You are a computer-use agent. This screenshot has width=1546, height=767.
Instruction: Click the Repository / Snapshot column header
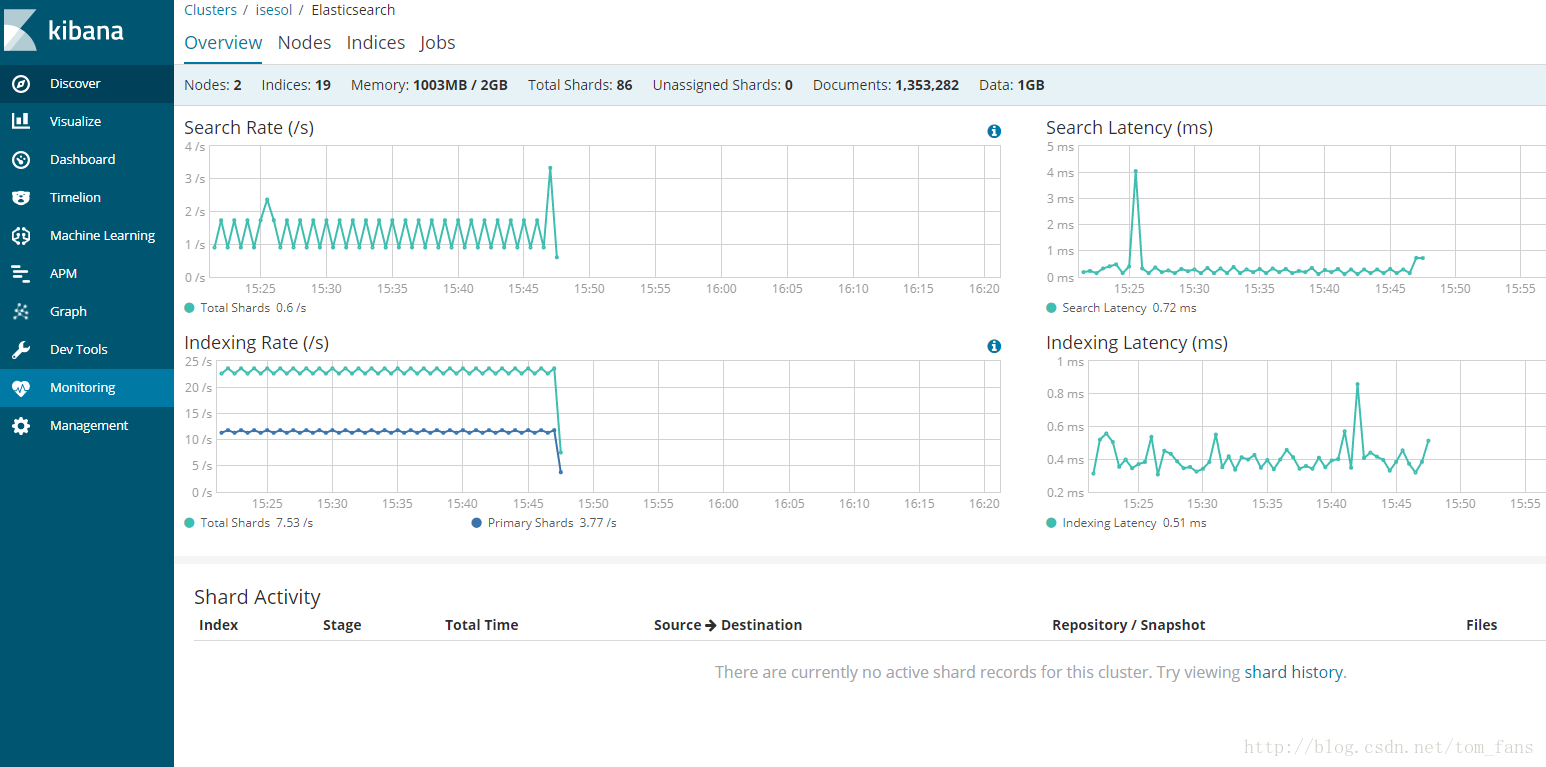click(1128, 625)
